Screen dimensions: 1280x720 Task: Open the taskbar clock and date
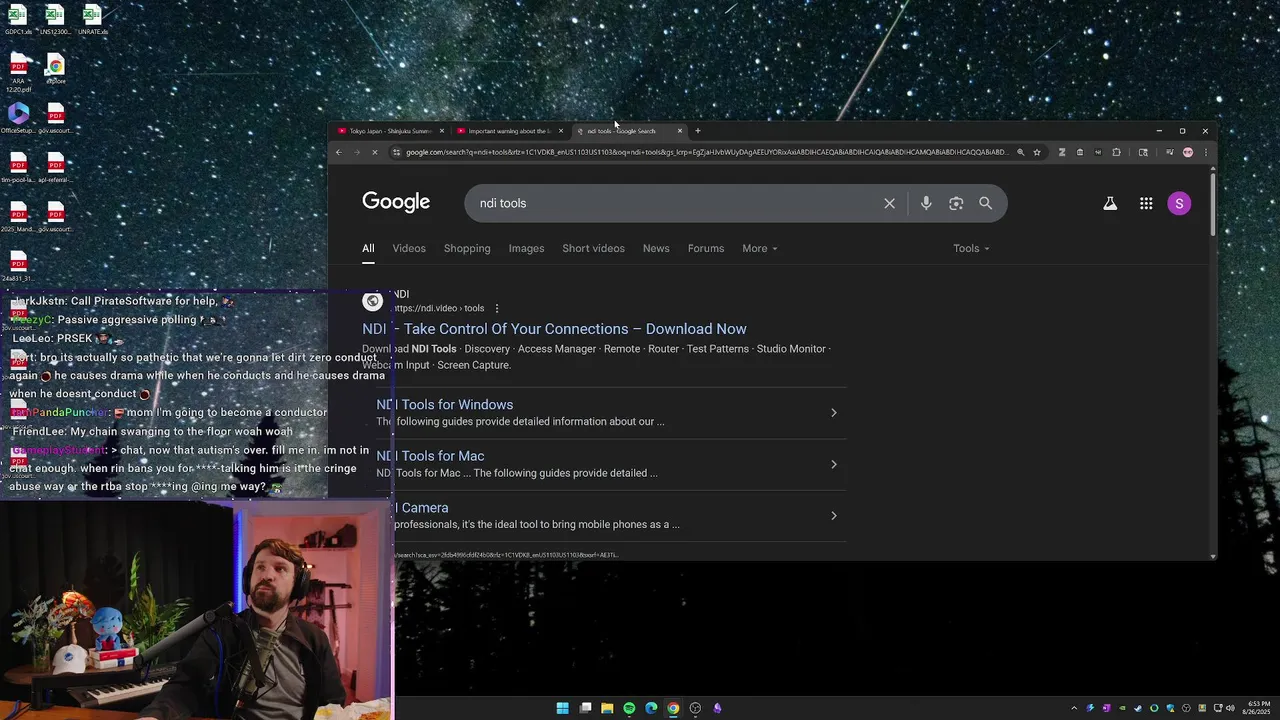[x=1257, y=708]
